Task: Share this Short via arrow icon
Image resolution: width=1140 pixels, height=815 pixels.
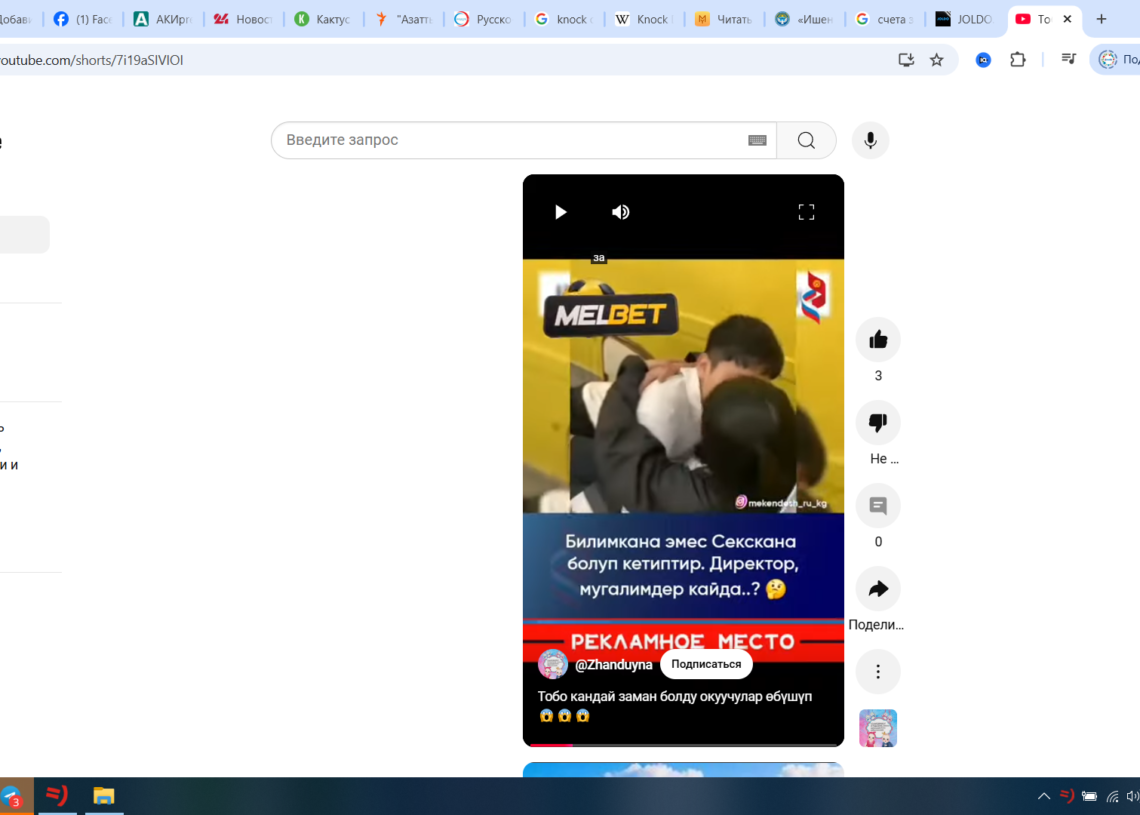Action: pyautogui.click(x=878, y=589)
